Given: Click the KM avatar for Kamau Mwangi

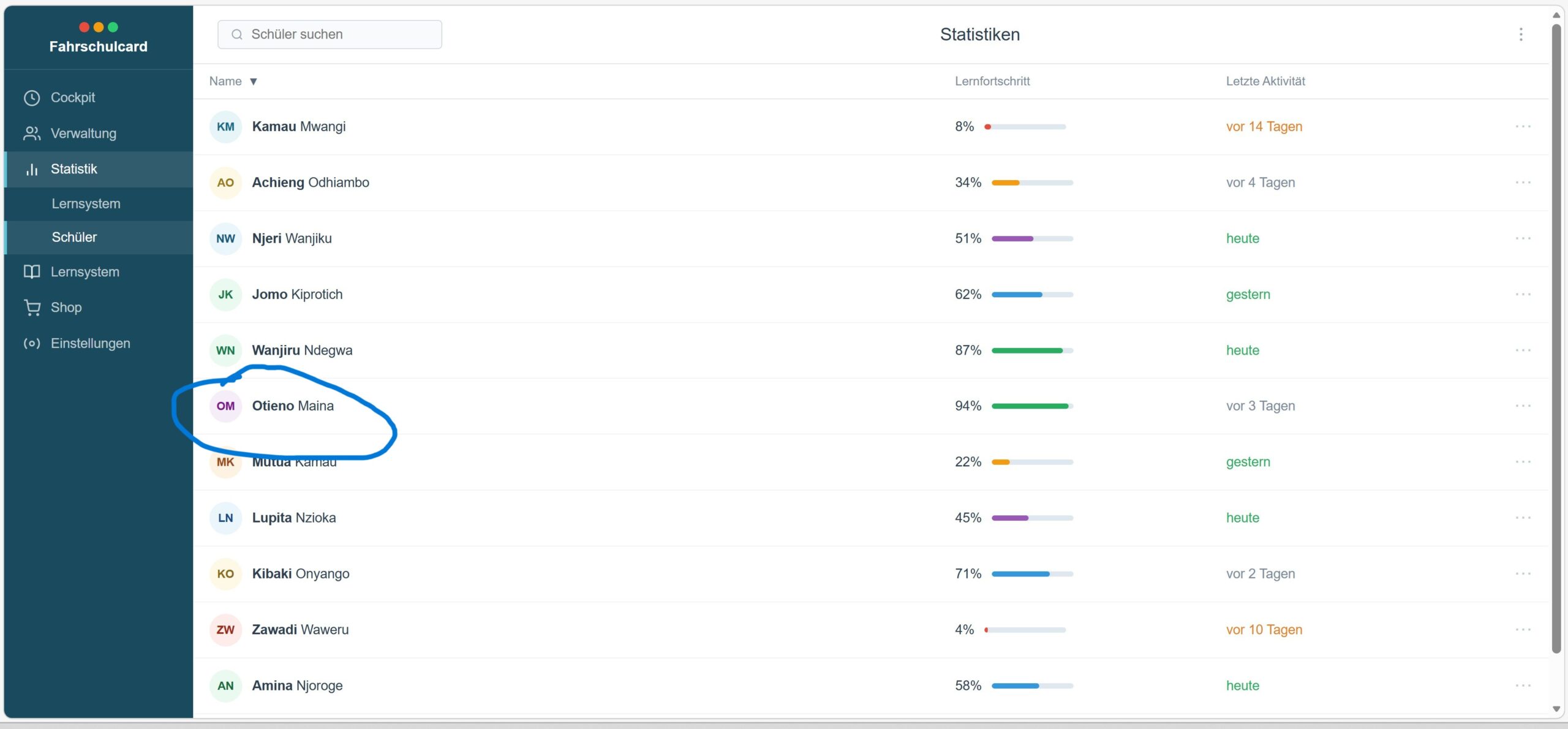Looking at the screenshot, I should 225,127.
